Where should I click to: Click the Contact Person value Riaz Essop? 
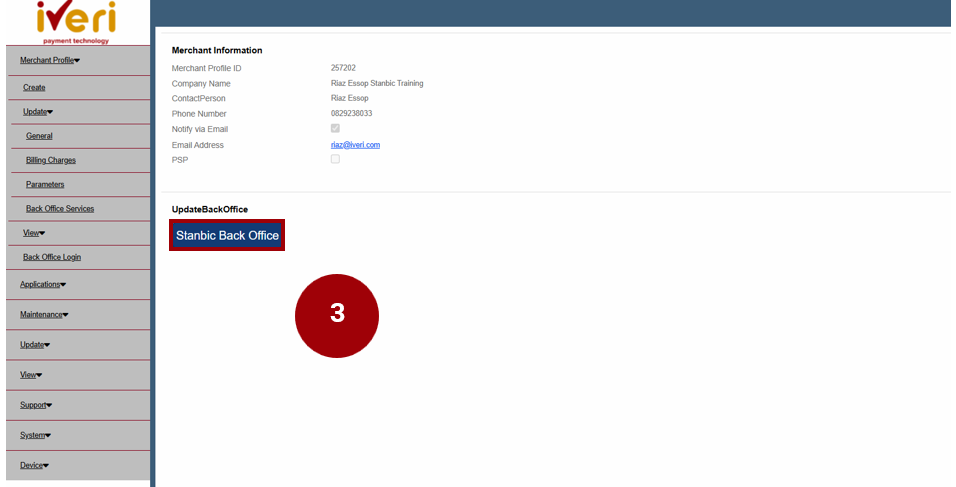[x=349, y=98]
